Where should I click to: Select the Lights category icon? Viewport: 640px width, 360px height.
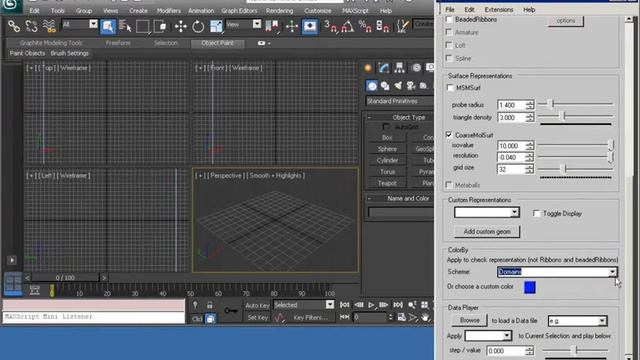point(398,86)
